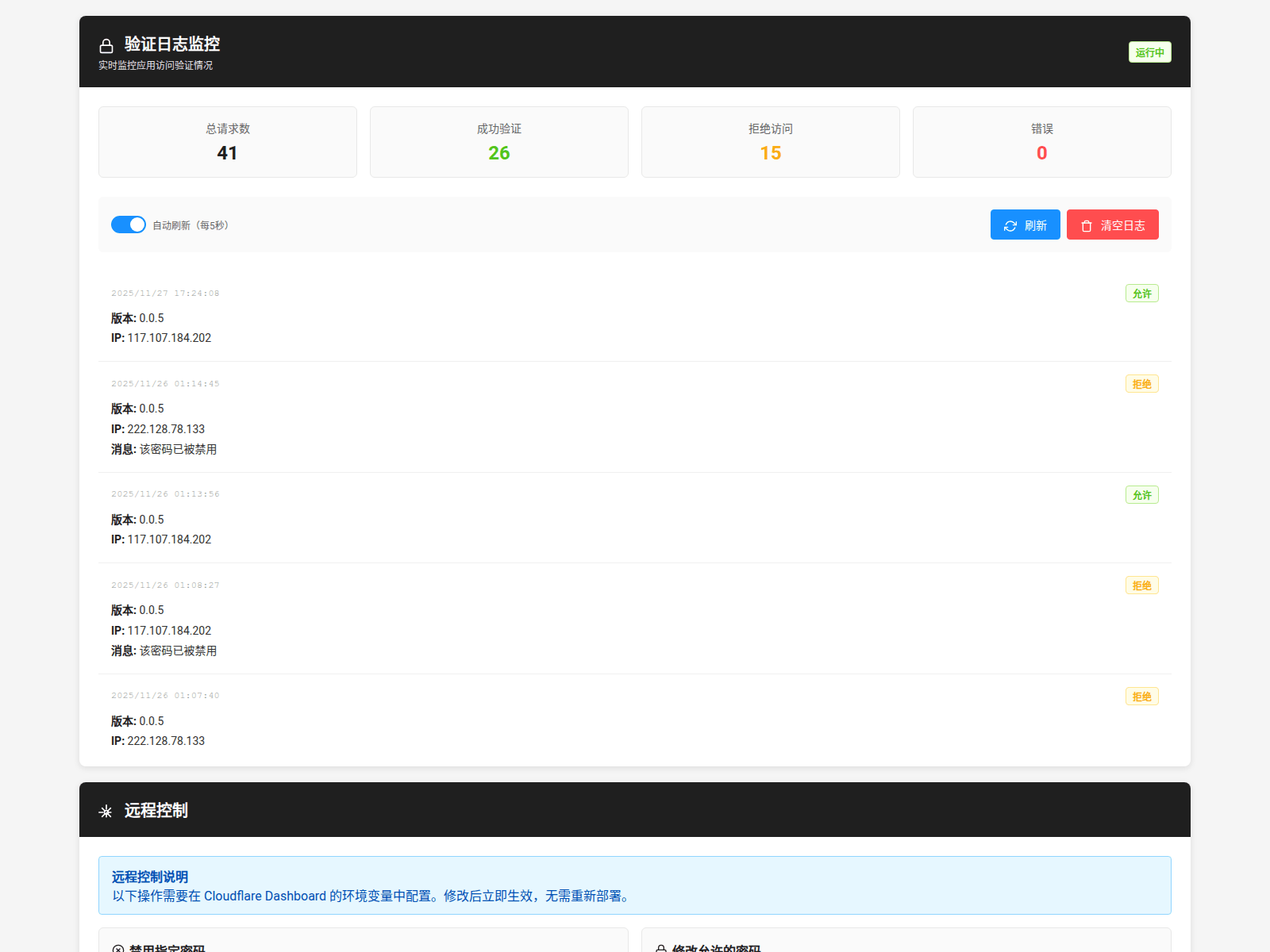
Task: Click the 拒绝 tag on the 01:07:40 log
Action: tap(1142, 697)
